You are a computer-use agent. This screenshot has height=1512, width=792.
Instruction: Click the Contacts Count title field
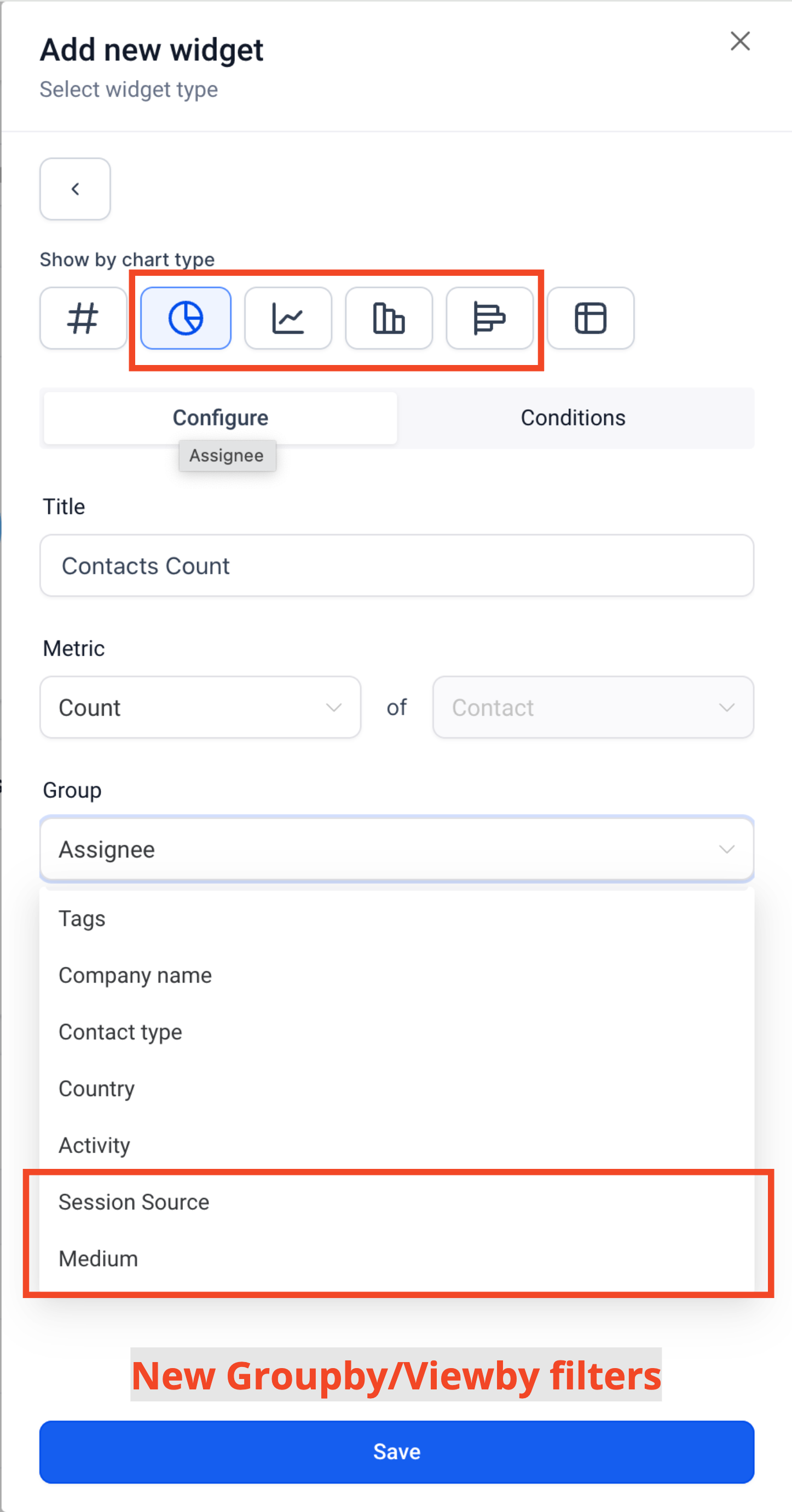397,566
